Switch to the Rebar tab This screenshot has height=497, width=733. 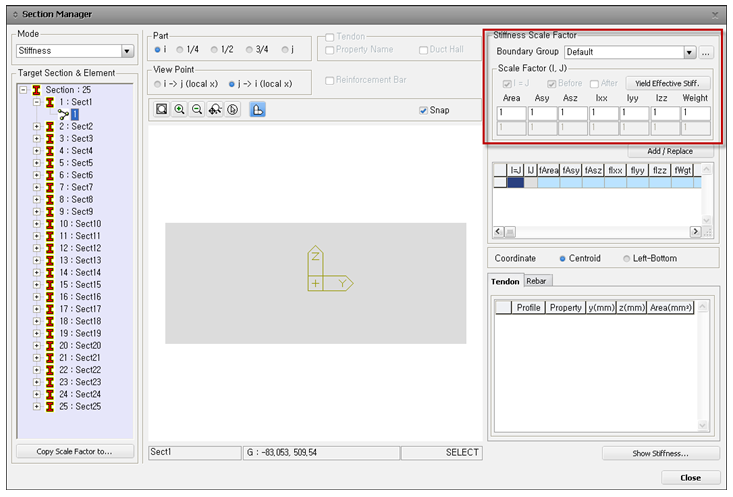coord(536,281)
